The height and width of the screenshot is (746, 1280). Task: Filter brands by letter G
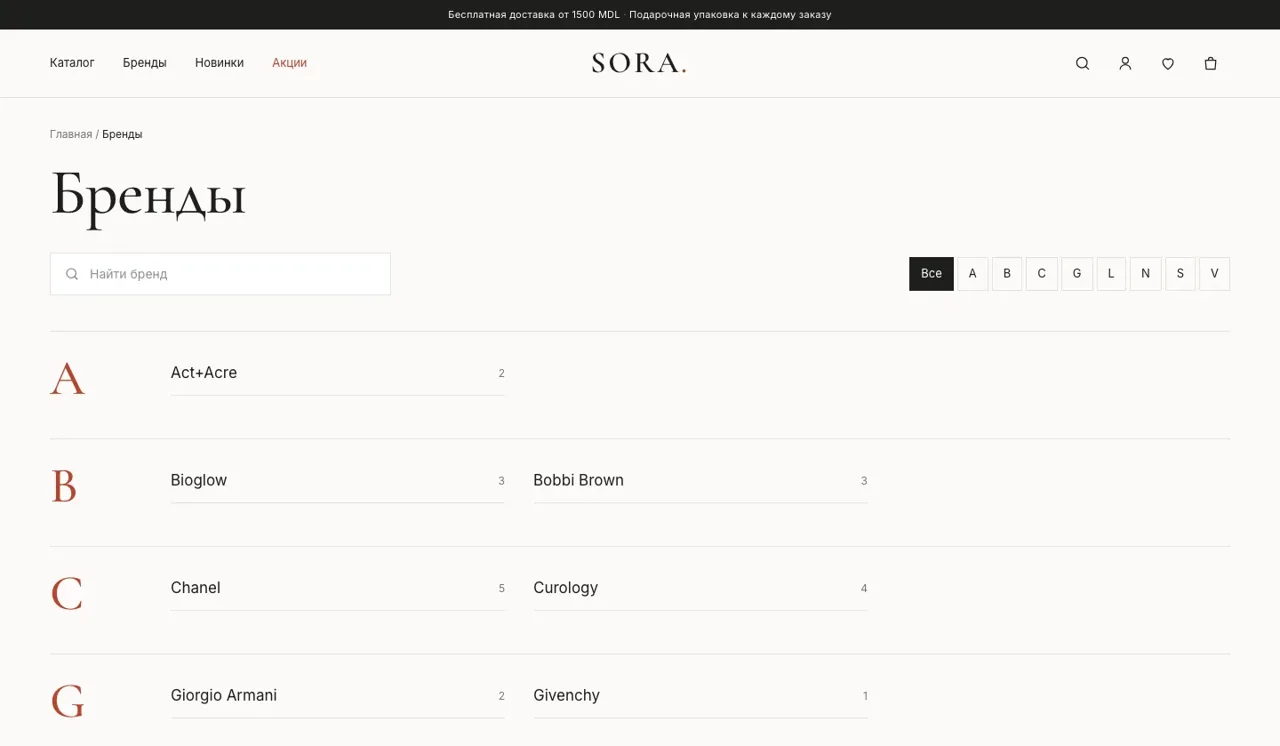pyautogui.click(x=1077, y=274)
